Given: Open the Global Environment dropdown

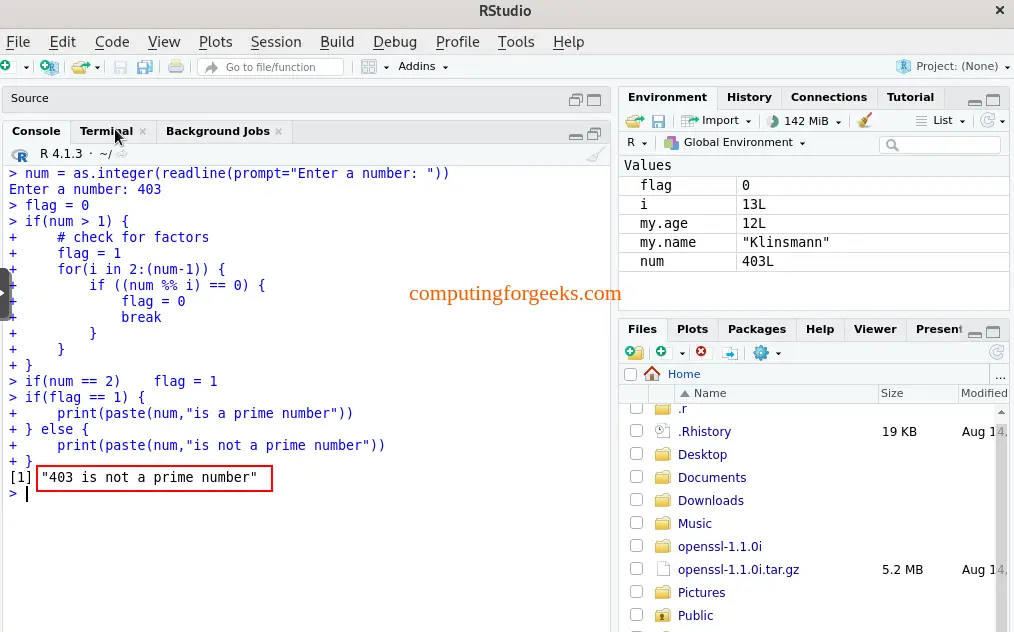Looking at the screenshot, I should click(x=735, y=142).
